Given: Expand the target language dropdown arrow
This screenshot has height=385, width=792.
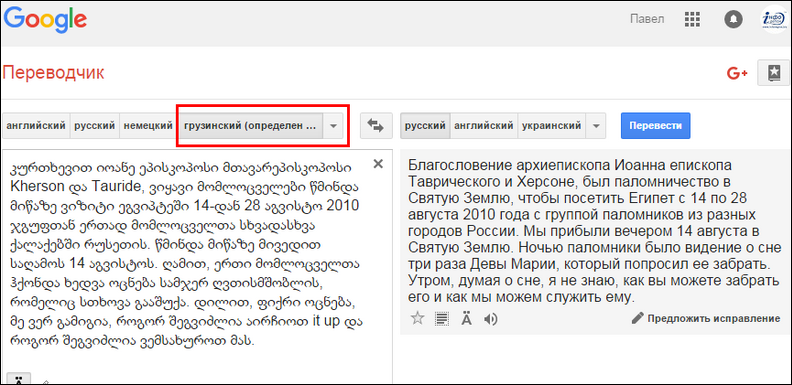Looking at the screenshot, I should 596,126.
